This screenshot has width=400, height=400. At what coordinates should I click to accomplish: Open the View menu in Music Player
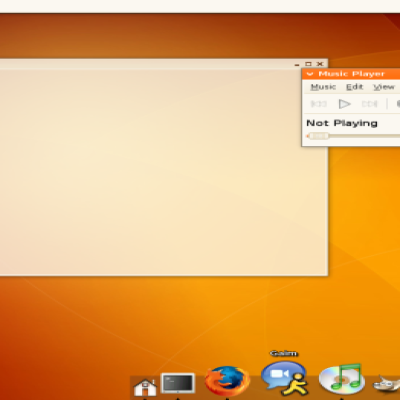pyautogui.click(x=384, y=87)
